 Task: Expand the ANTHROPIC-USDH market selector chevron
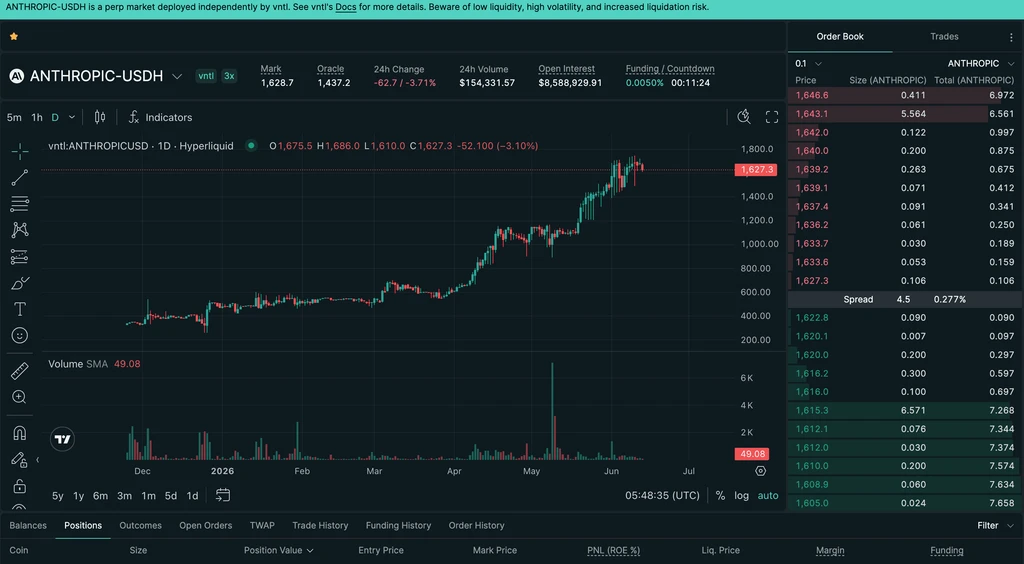(x=177, y=76)
